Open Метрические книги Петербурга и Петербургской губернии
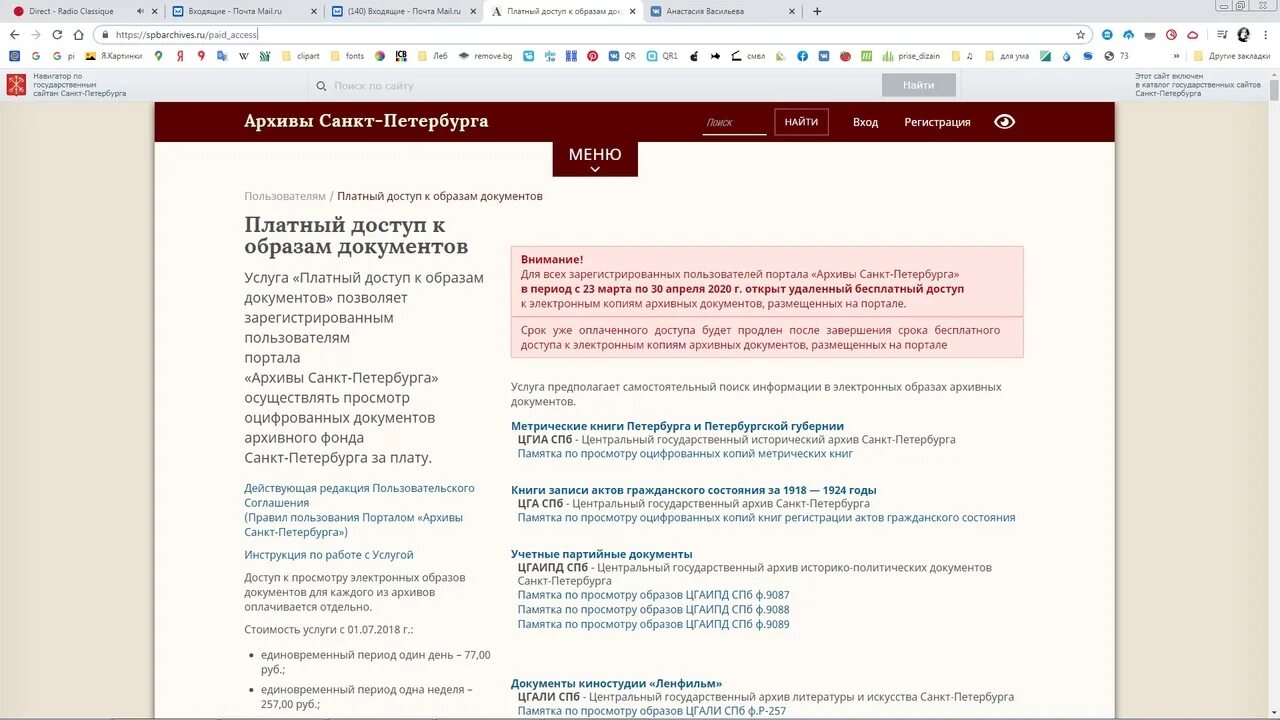 677,426
